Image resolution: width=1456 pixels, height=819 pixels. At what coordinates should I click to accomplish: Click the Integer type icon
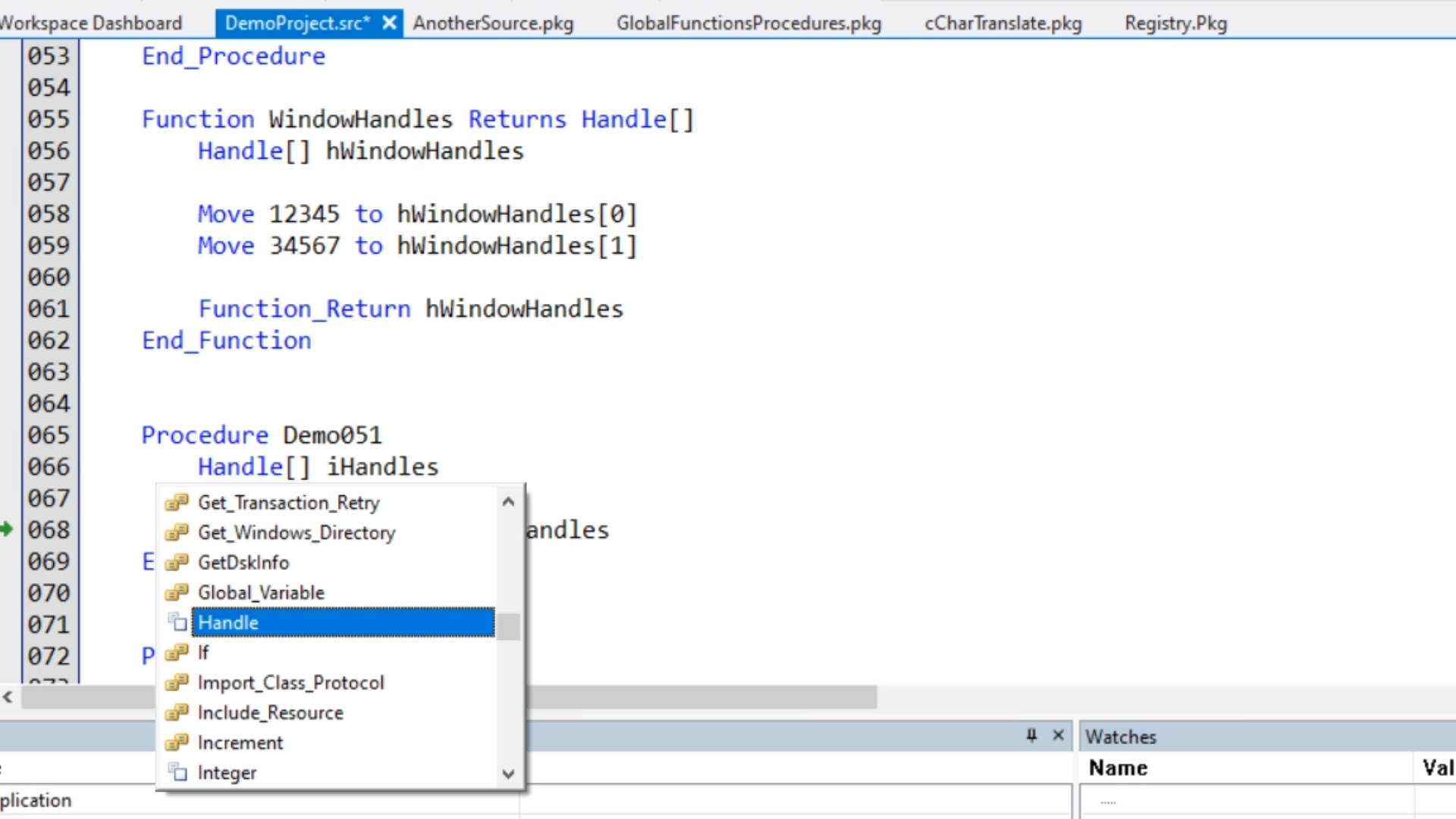point(177,772)
